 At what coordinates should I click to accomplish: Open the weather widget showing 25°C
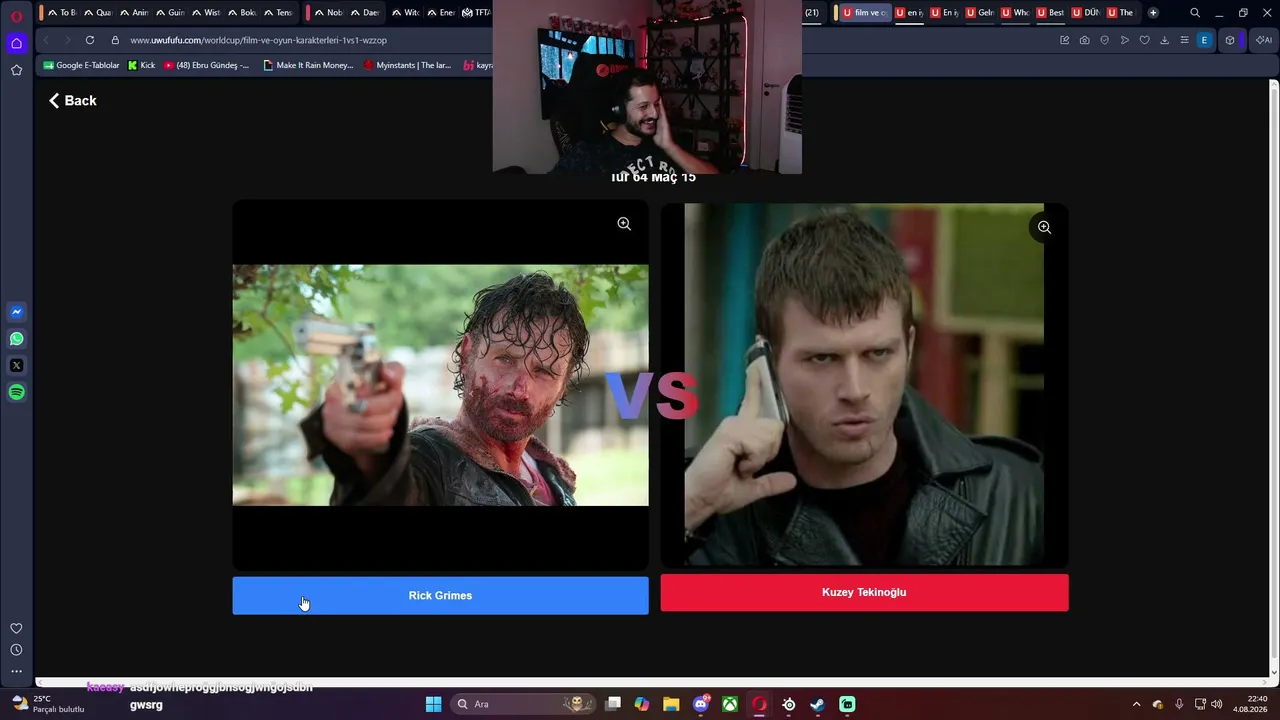(x=50, y=704)
